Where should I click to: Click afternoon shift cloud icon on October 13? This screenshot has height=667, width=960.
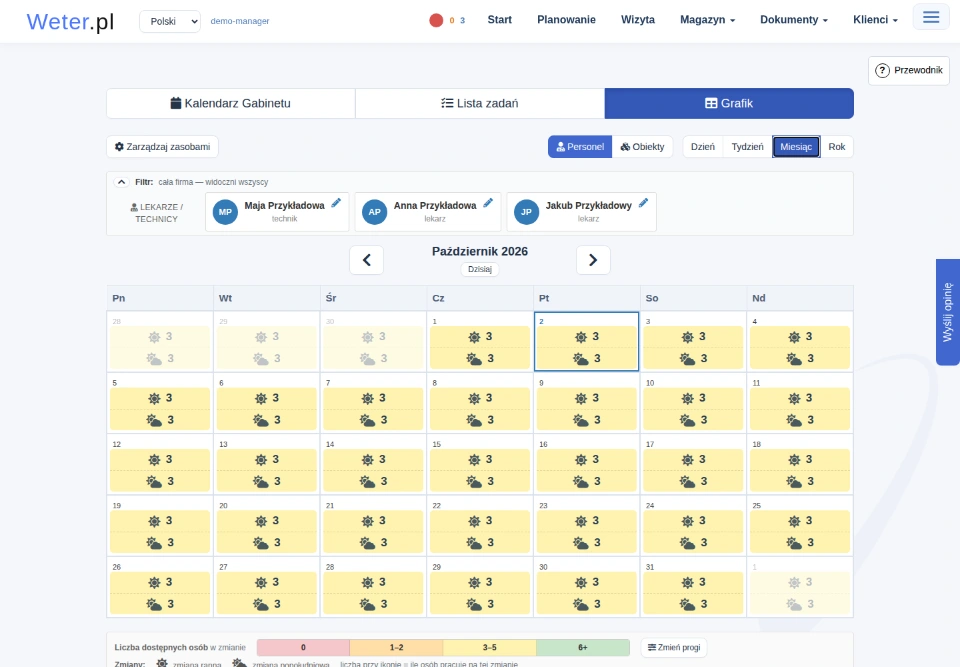click(x=261, y=482)
